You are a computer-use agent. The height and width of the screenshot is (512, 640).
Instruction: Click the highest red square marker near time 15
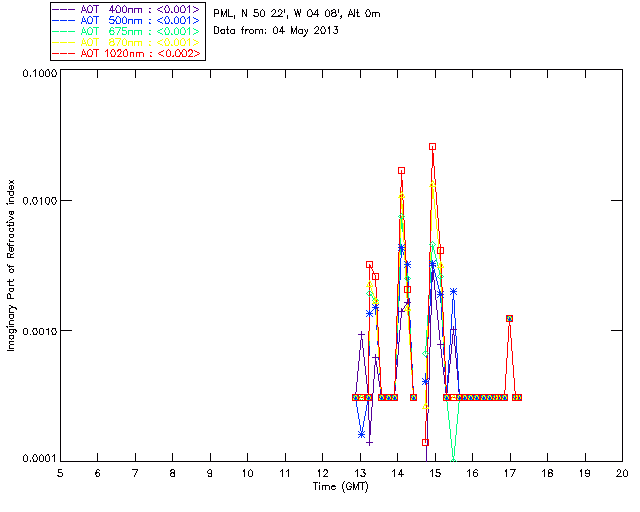[433, 147]
